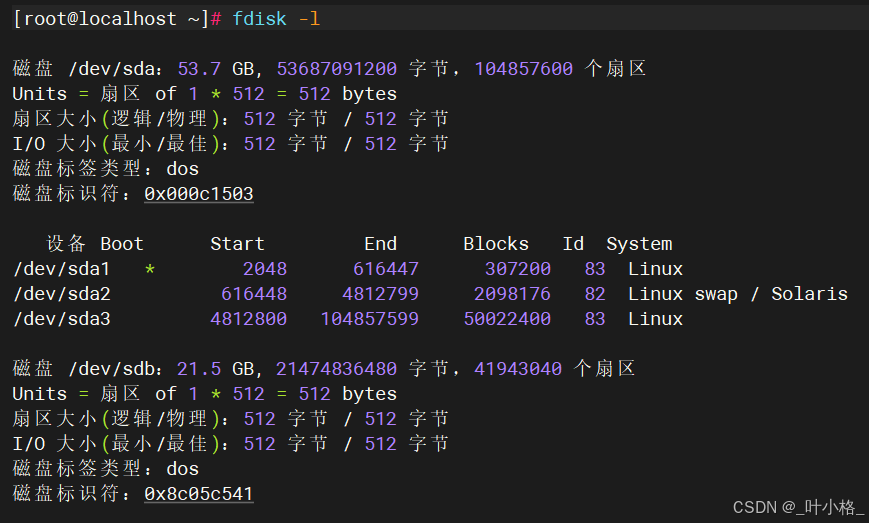Viewport: 869px width, 523px height.
Task: Click the 'dos' label type under /dev/sdb
Action: (182, 469)
